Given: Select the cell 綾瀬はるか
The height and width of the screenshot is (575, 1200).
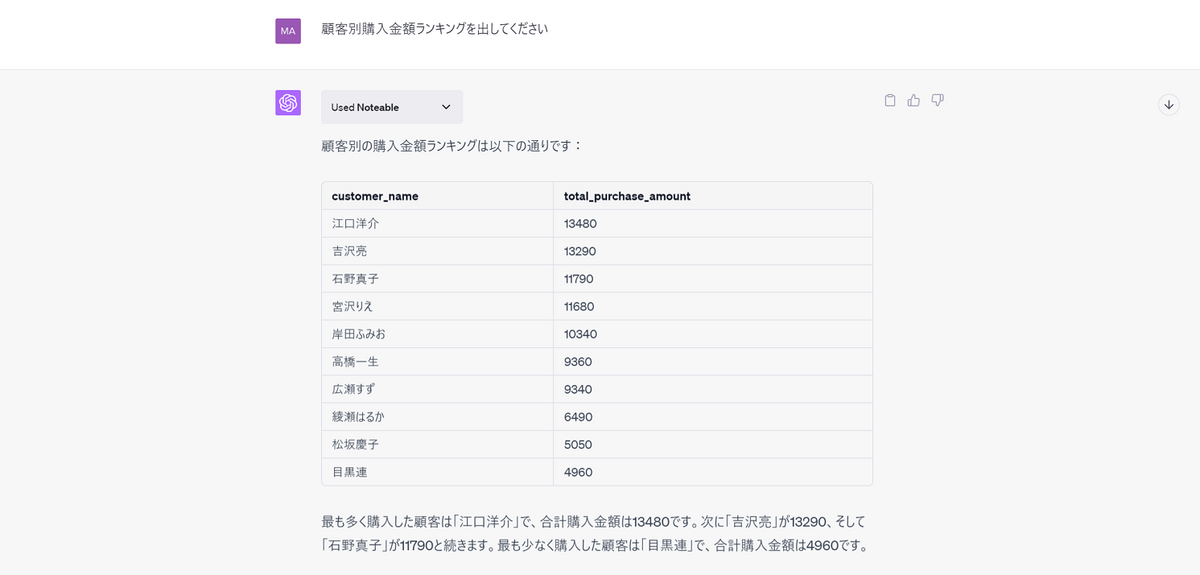Looking at the screenshot, I should [x=437, y=417].
